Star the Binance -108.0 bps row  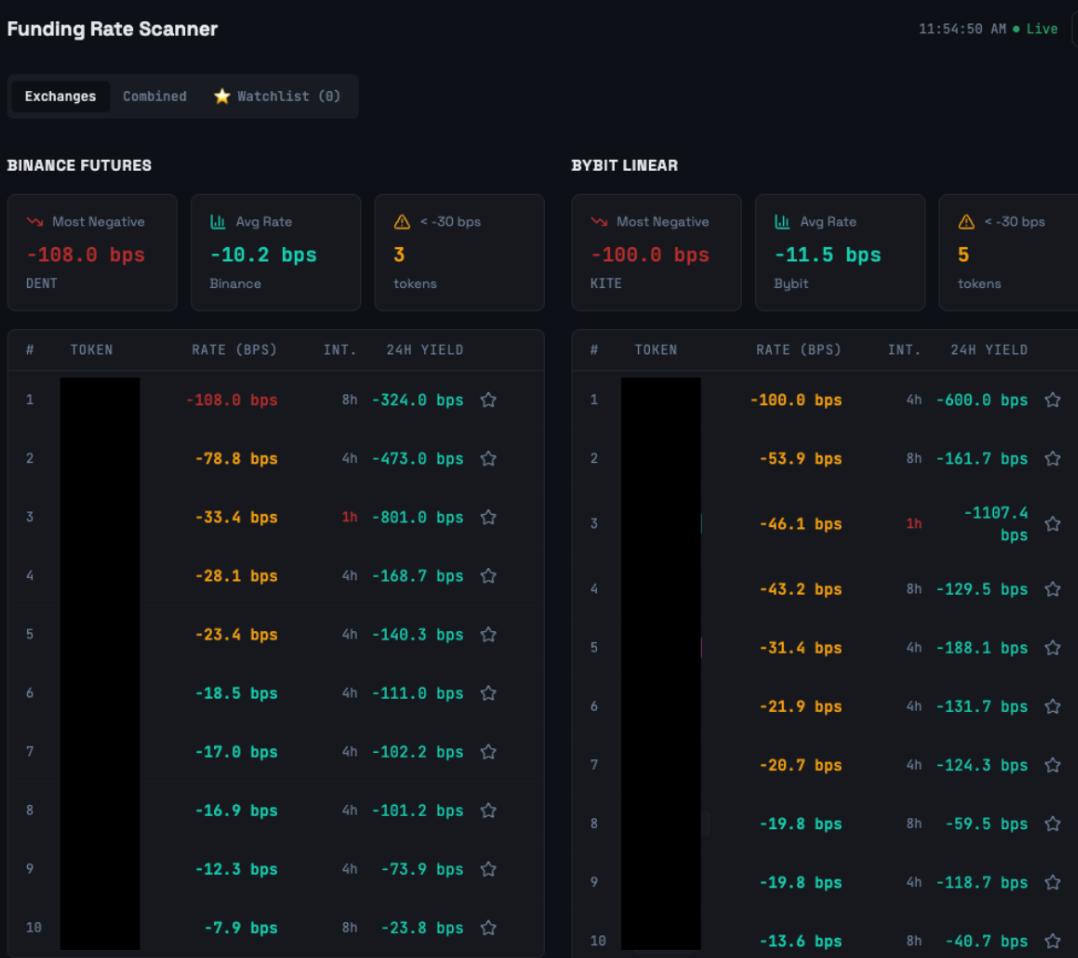coord(488,400)
